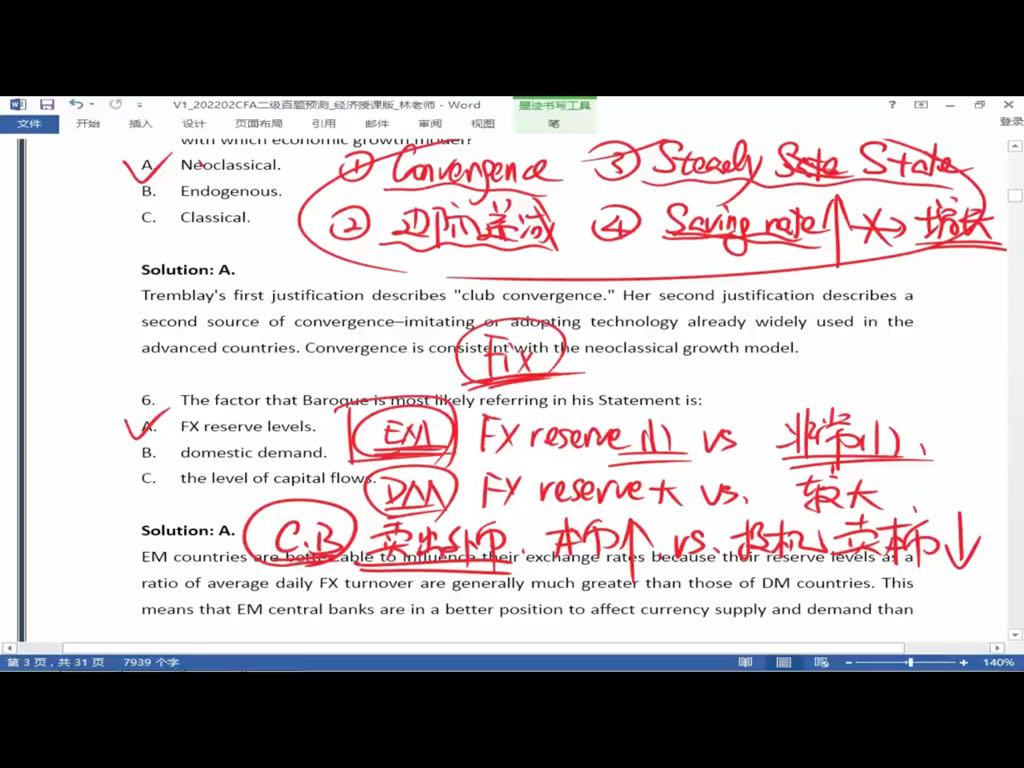Switch to the 插入 (Insert) ribbon tab
The width and height of the screenshot is (1024, 768).
coord(140,123)
